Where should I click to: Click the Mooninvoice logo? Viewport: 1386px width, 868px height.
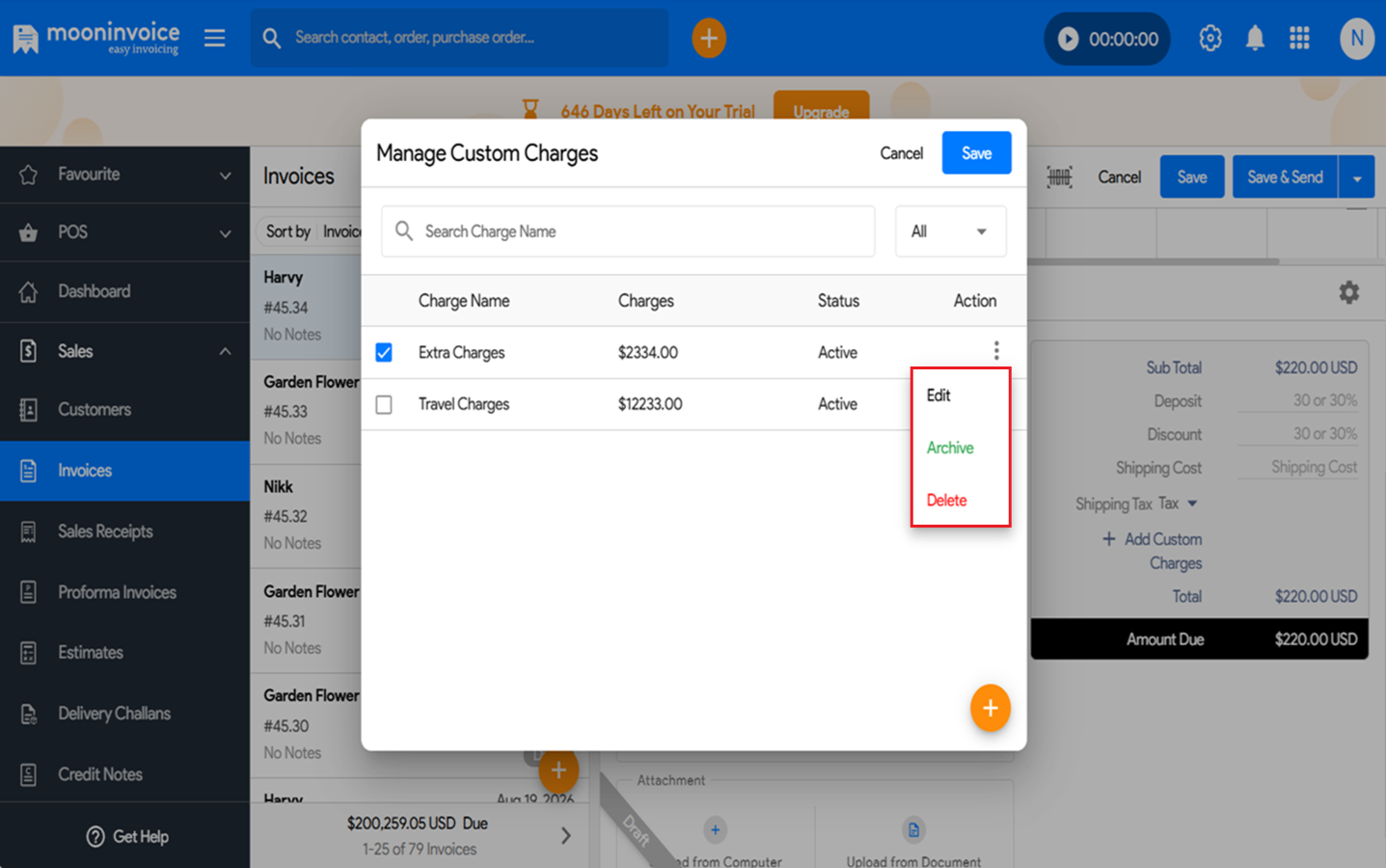click(95, 39)
